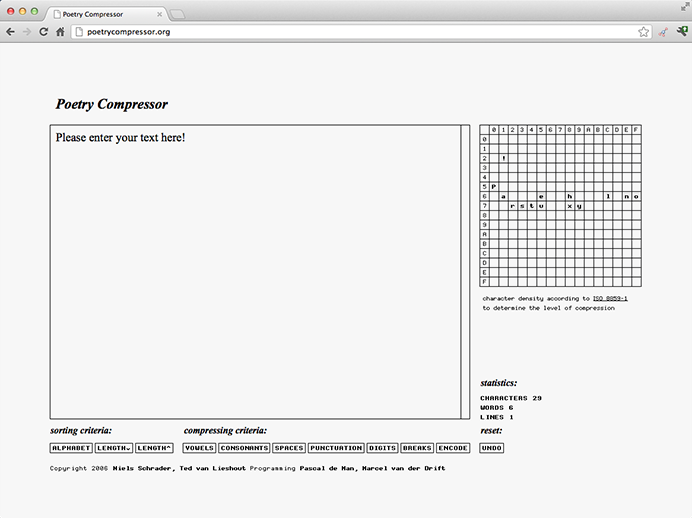Reset changes with the UNDO button
The height and width of the screenshot is (518, 692).
[x=491, y=448]
